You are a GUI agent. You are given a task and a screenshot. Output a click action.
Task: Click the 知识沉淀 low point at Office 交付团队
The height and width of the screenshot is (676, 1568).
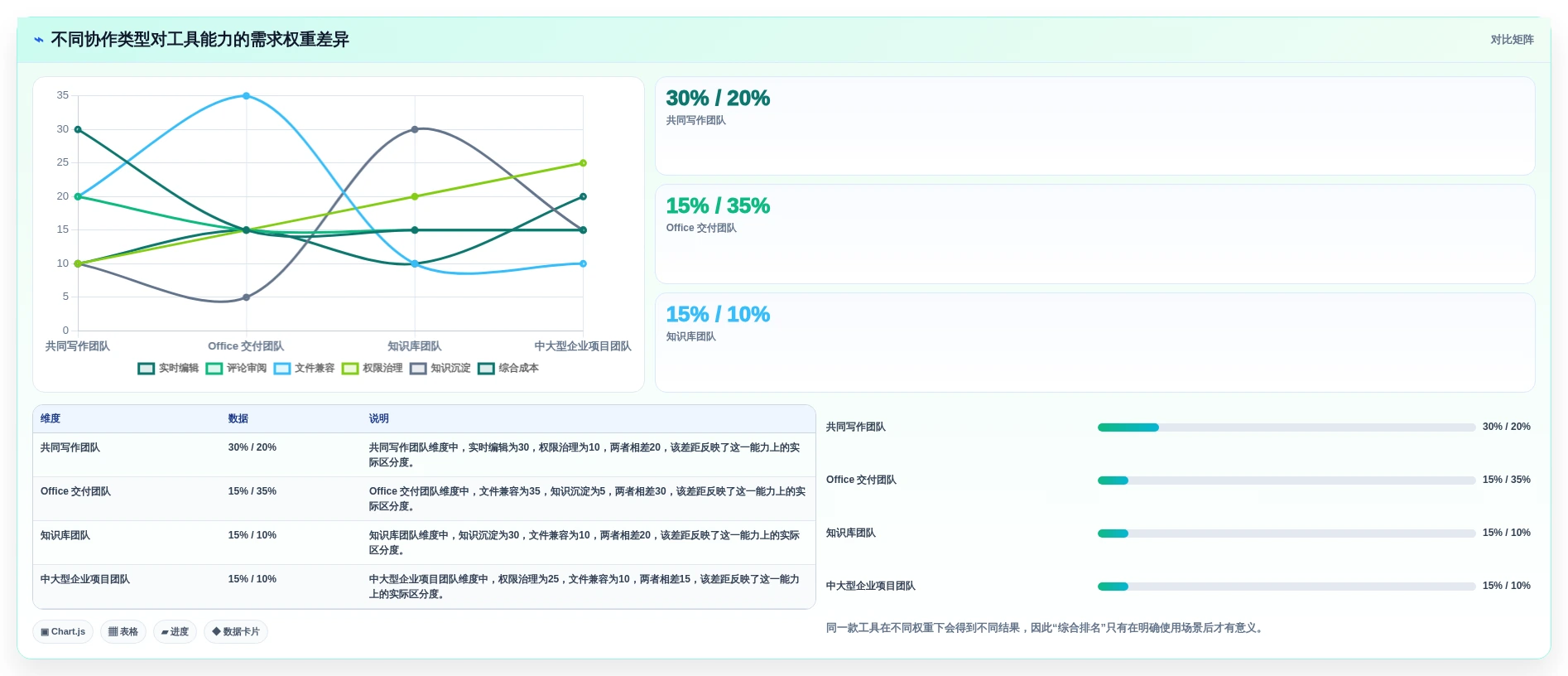246,297
